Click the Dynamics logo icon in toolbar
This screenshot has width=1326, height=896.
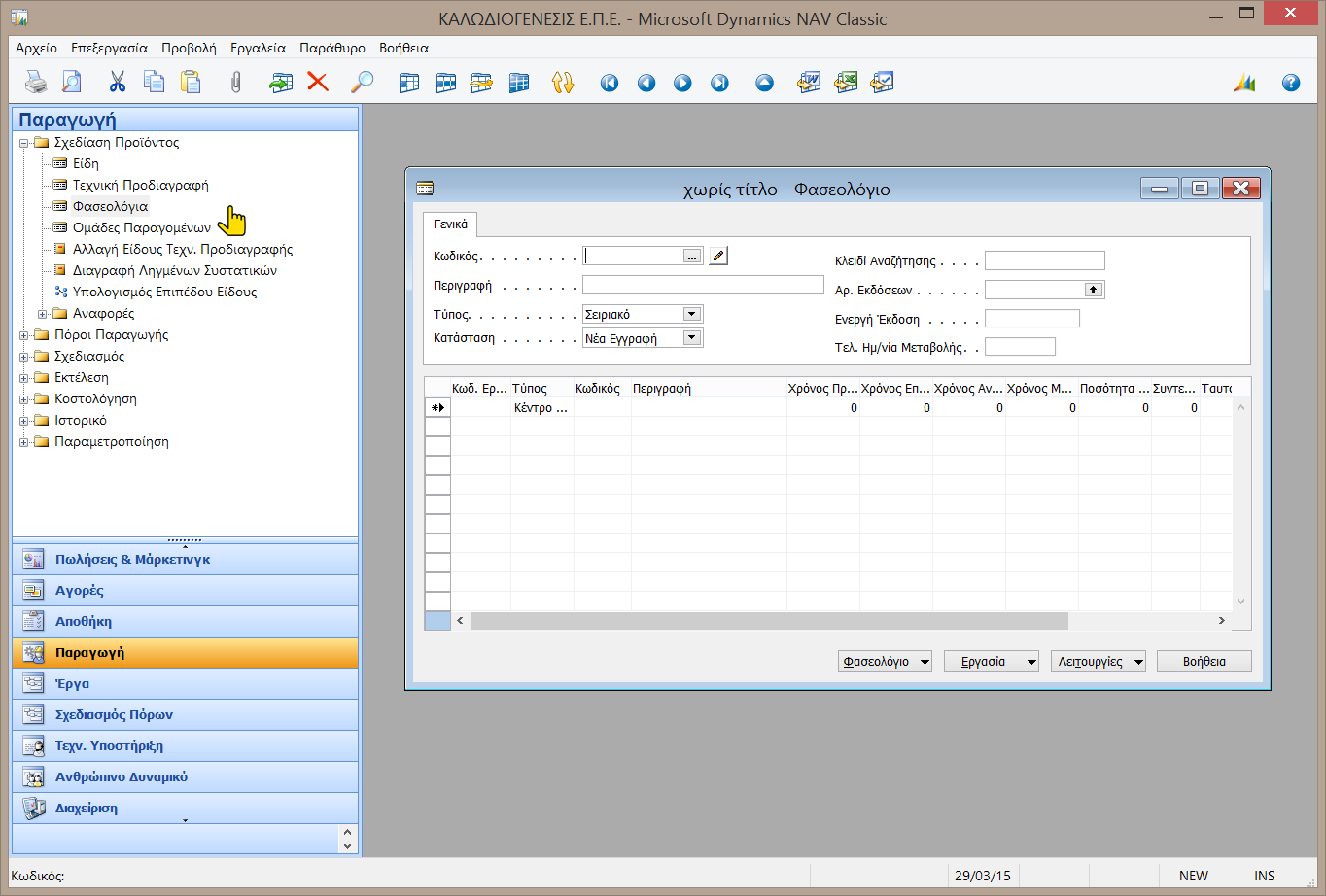click(1244, 83)
